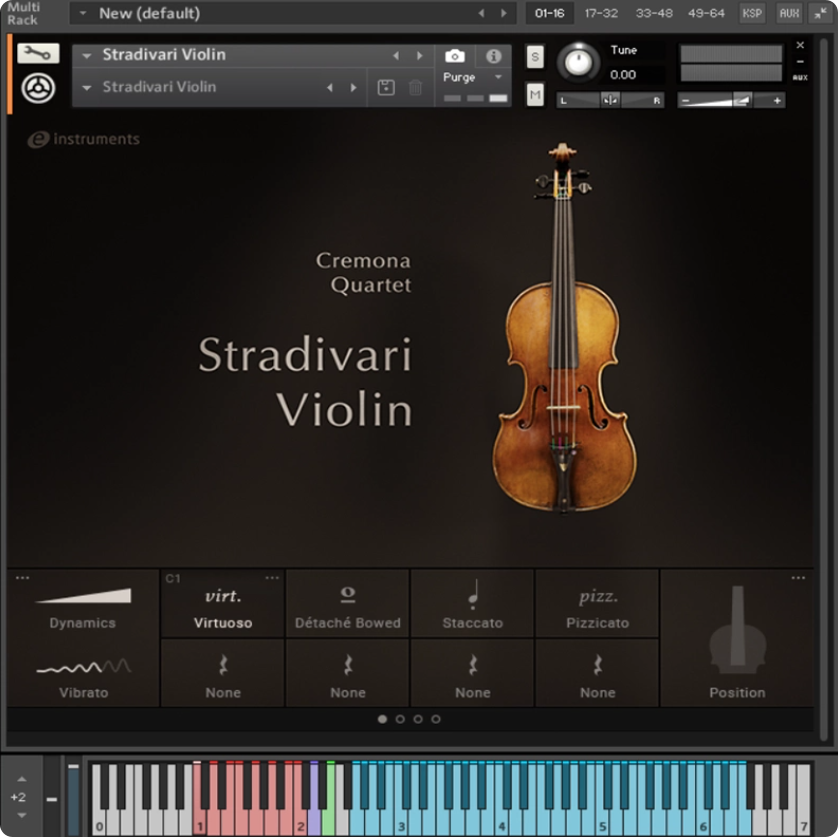Shift keyboard octave up arrow
Image resolution: width=838 pixels, height=837 pixels.
tap(21, 779)
